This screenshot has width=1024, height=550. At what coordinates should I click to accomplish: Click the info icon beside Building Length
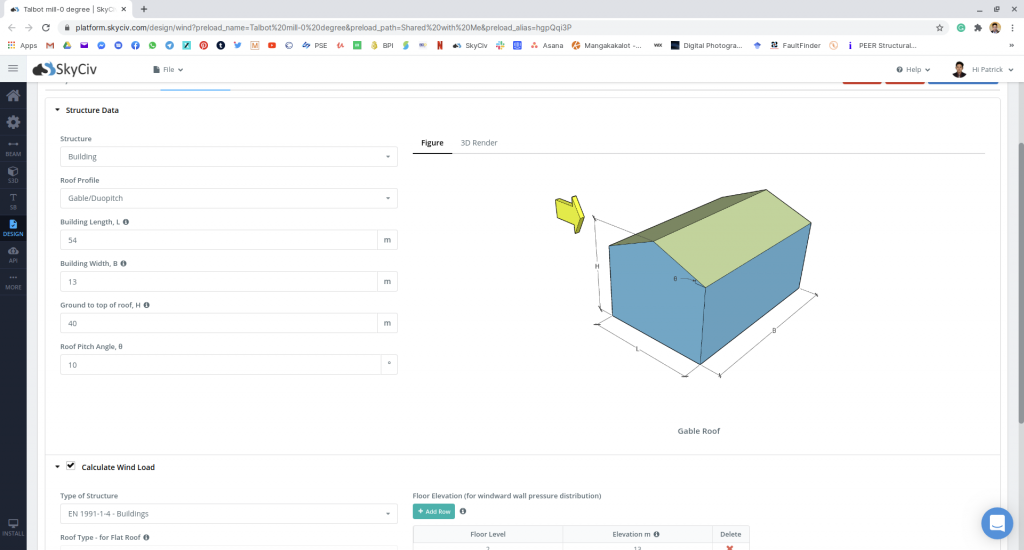tap(126, 222)
